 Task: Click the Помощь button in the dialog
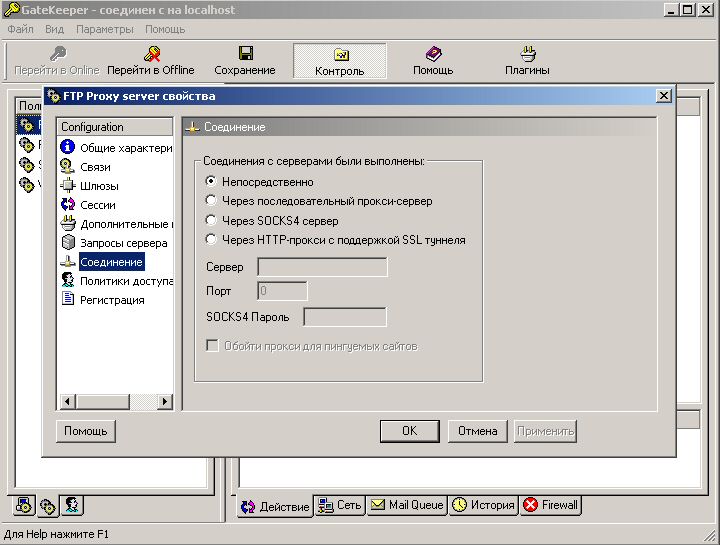86,431
